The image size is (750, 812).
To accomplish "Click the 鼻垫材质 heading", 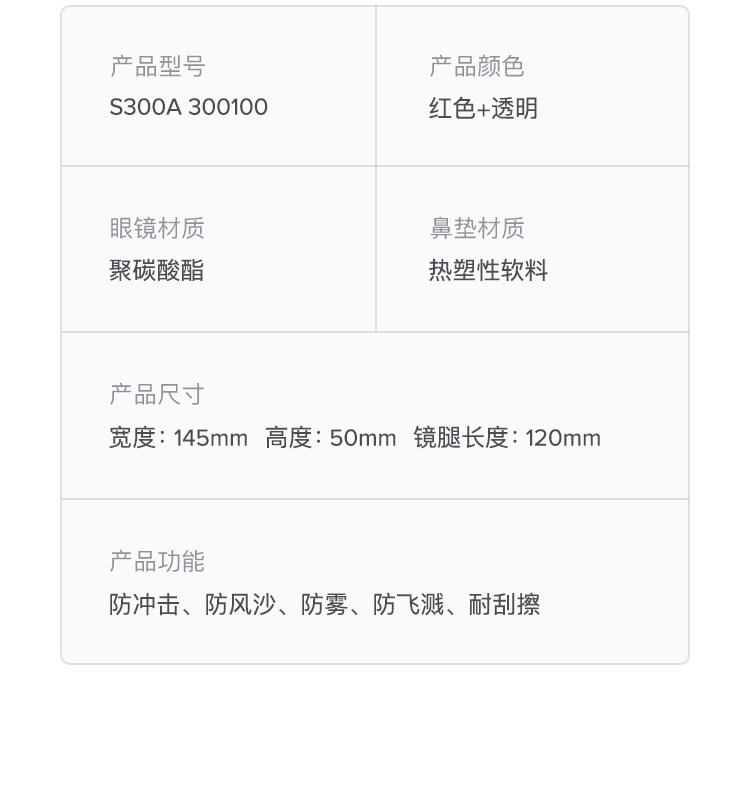I will [x=477, y=228].
